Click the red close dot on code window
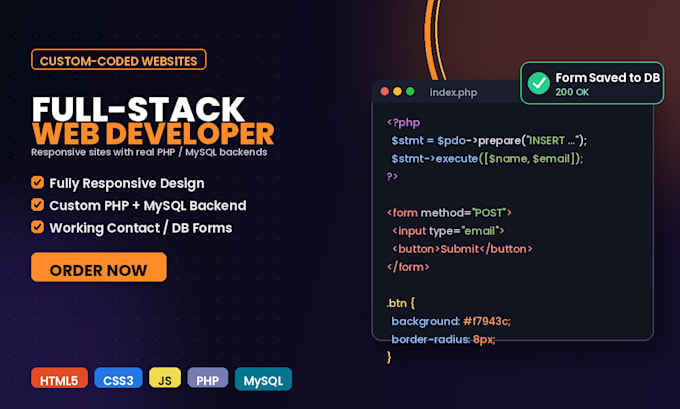The width and height of the screenshot is (680, 409). tap(384, 92)
